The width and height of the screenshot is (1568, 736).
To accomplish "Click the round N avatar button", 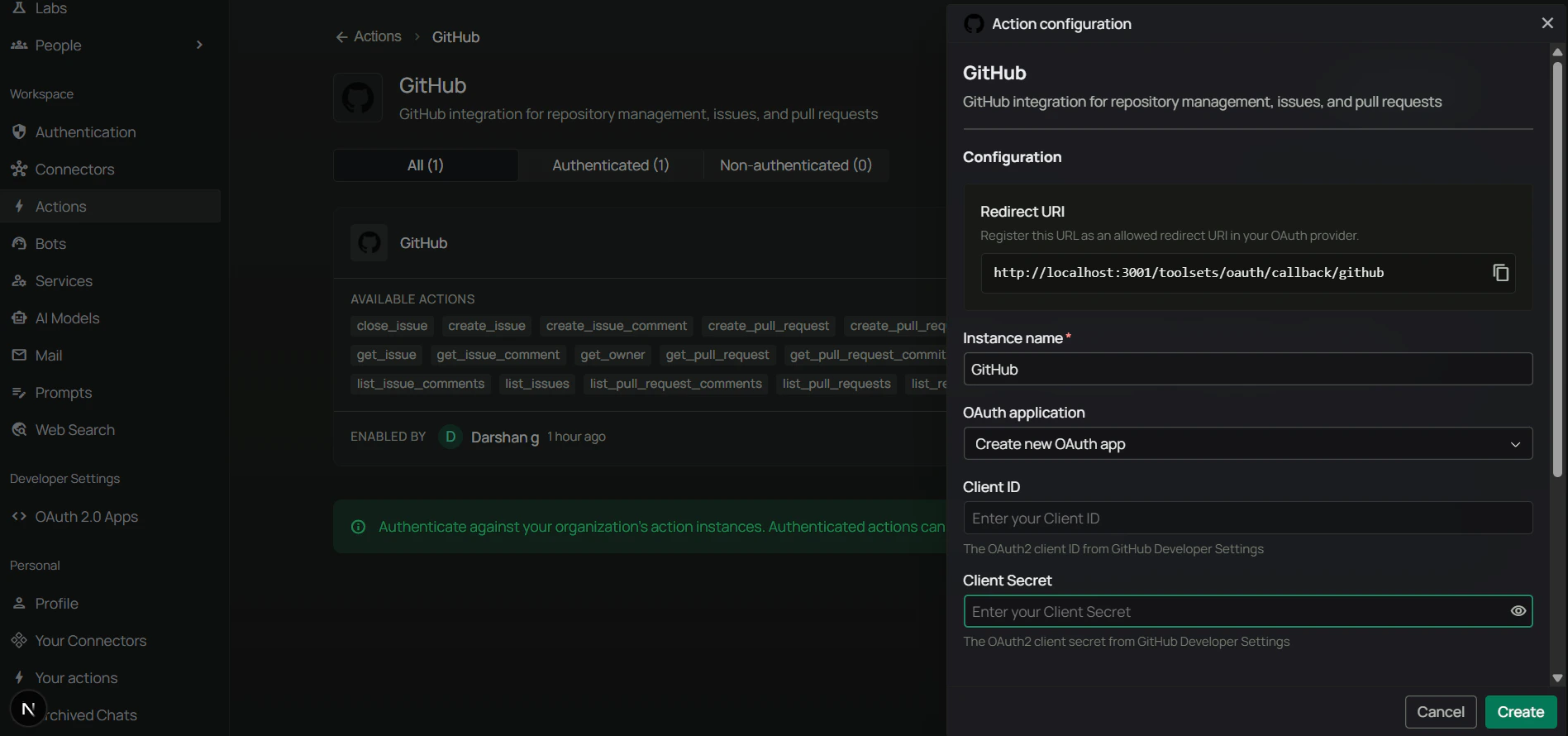I will click(28, 709).
